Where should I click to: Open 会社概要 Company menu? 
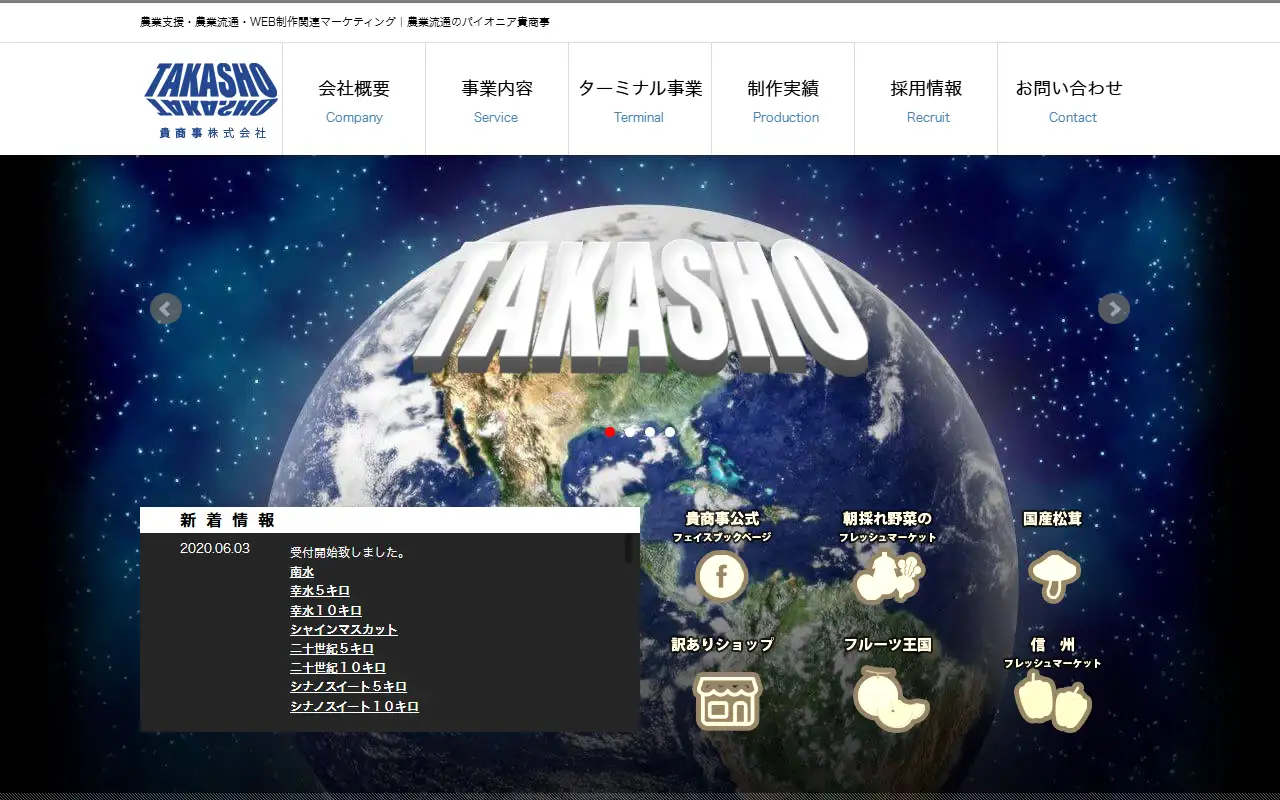coord(354,100)
